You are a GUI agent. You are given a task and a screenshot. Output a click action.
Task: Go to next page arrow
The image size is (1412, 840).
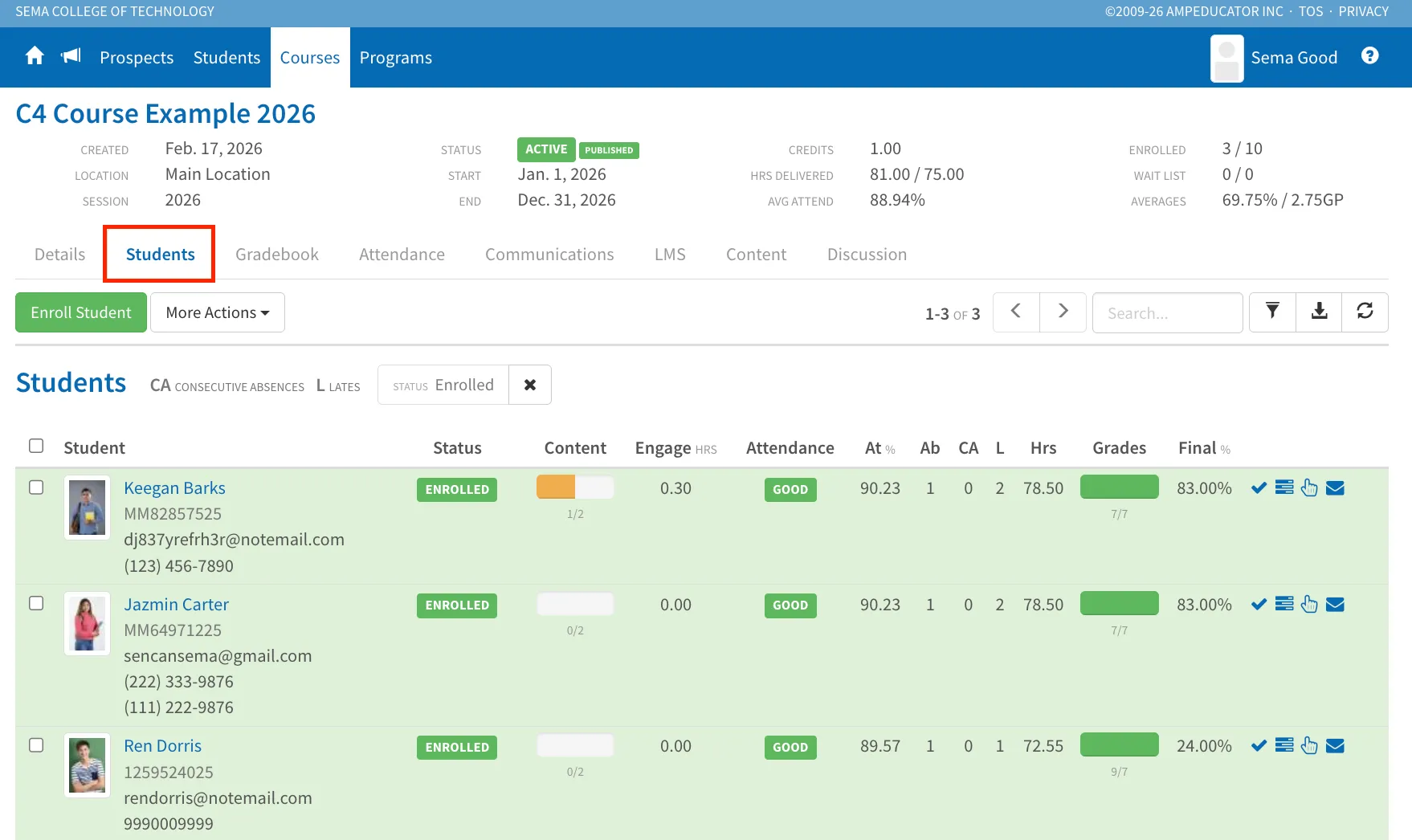click(x=1063, y=312)
